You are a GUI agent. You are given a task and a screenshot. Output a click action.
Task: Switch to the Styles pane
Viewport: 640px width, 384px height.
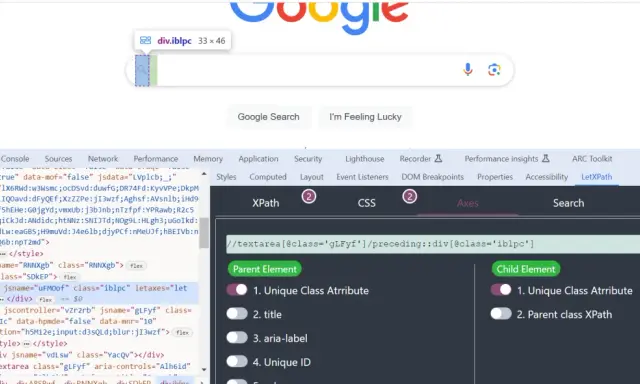pyautogui.click(x=226, y=177)
